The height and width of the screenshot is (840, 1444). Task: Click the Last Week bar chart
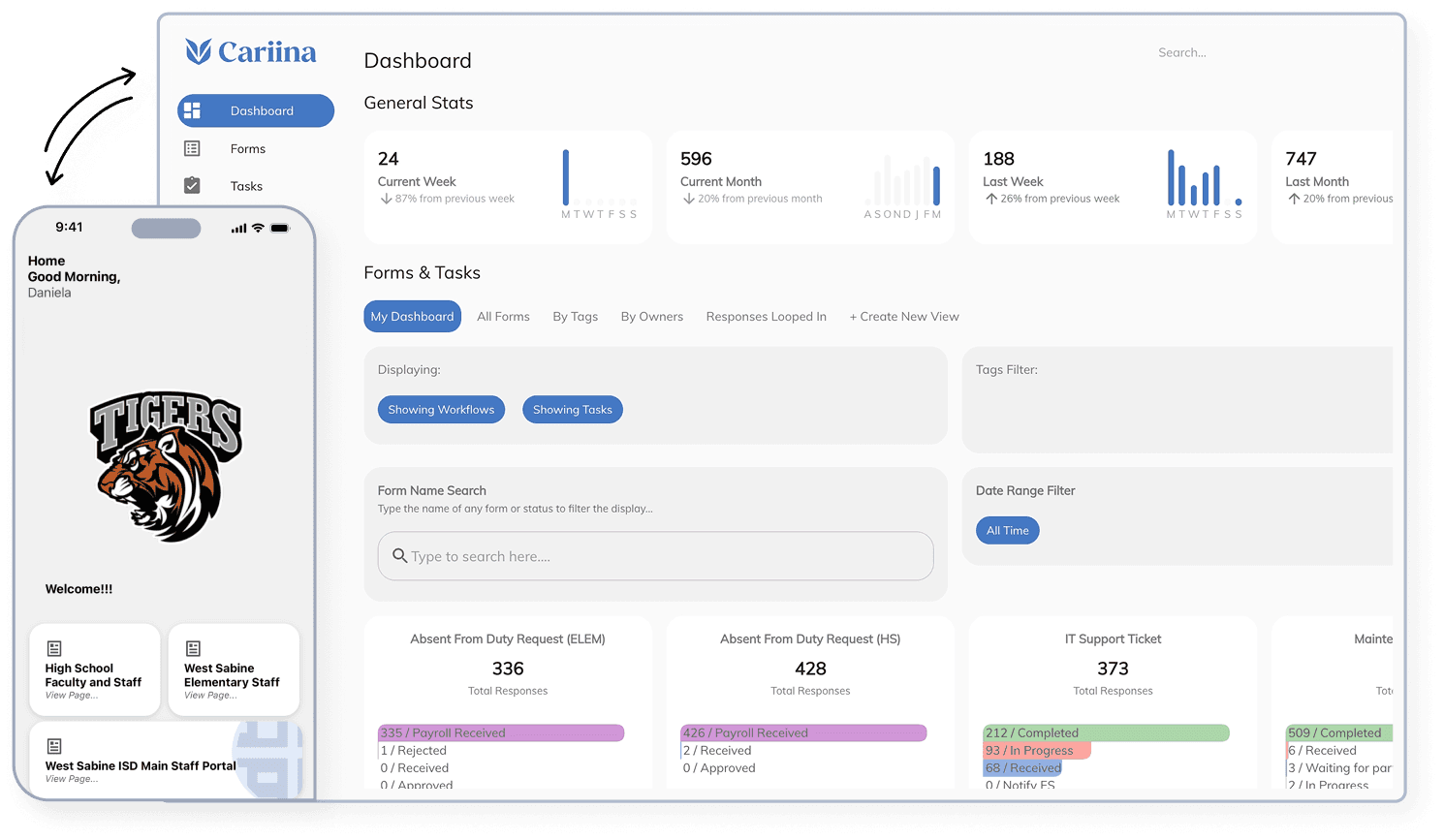(1205, 184)
